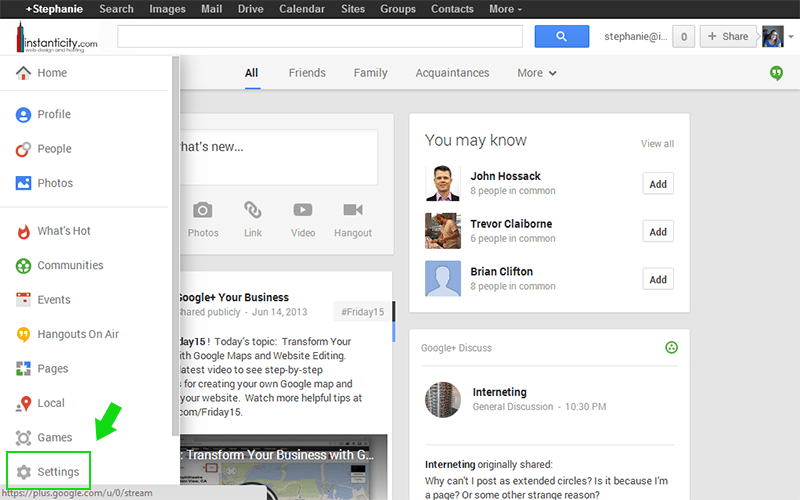Click the What's Hot flame icon
Viewport: 800px width, 500px height.
23,231
